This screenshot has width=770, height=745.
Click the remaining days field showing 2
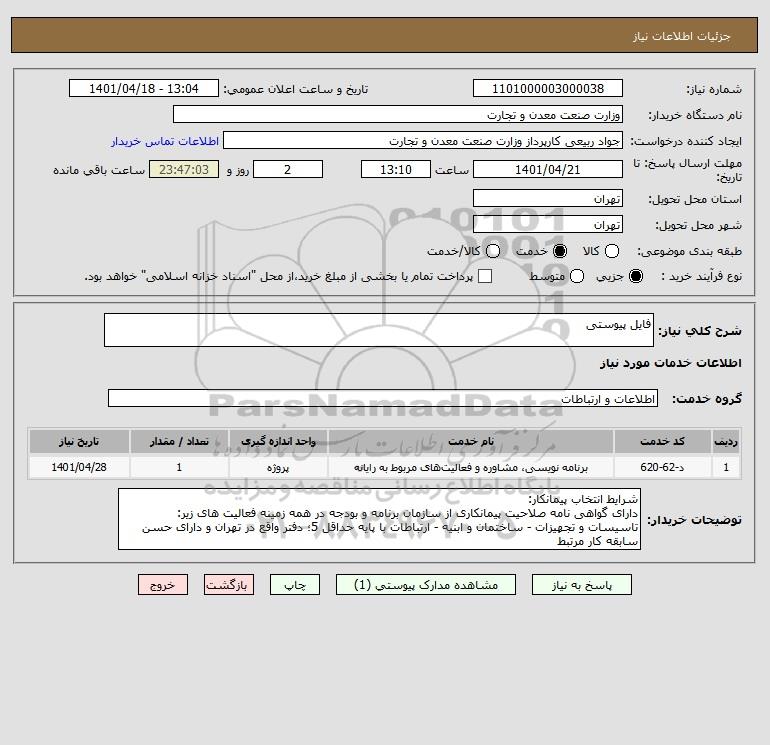(x=288, y=169)
